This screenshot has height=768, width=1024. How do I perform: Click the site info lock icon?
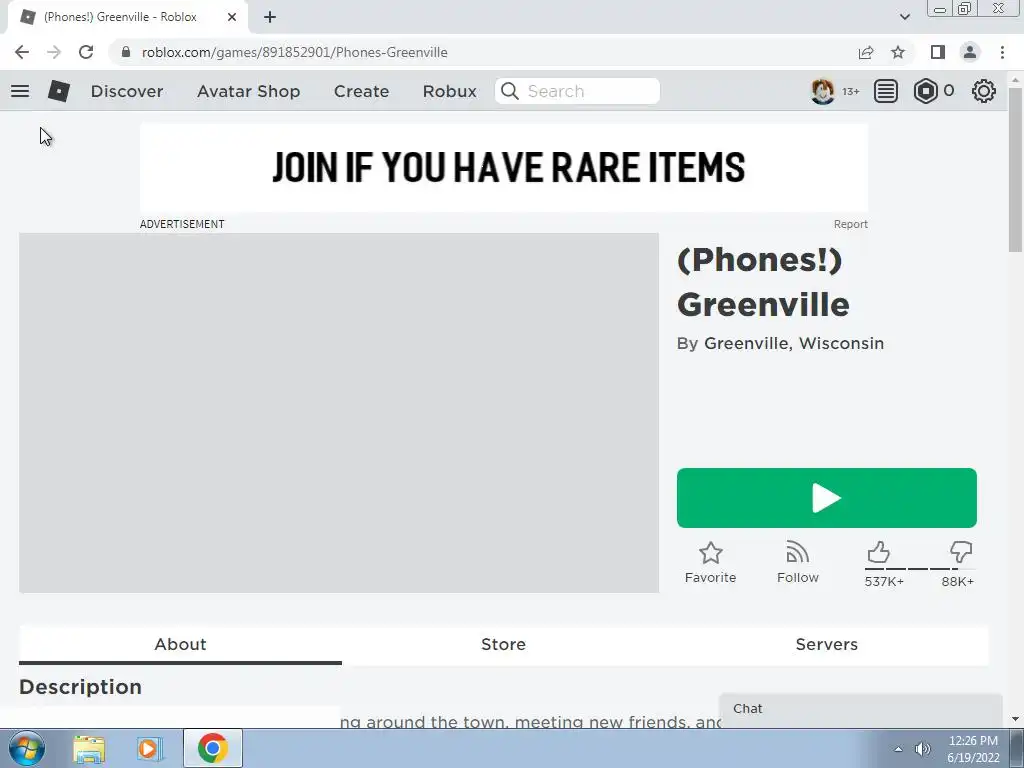point(126,52)
